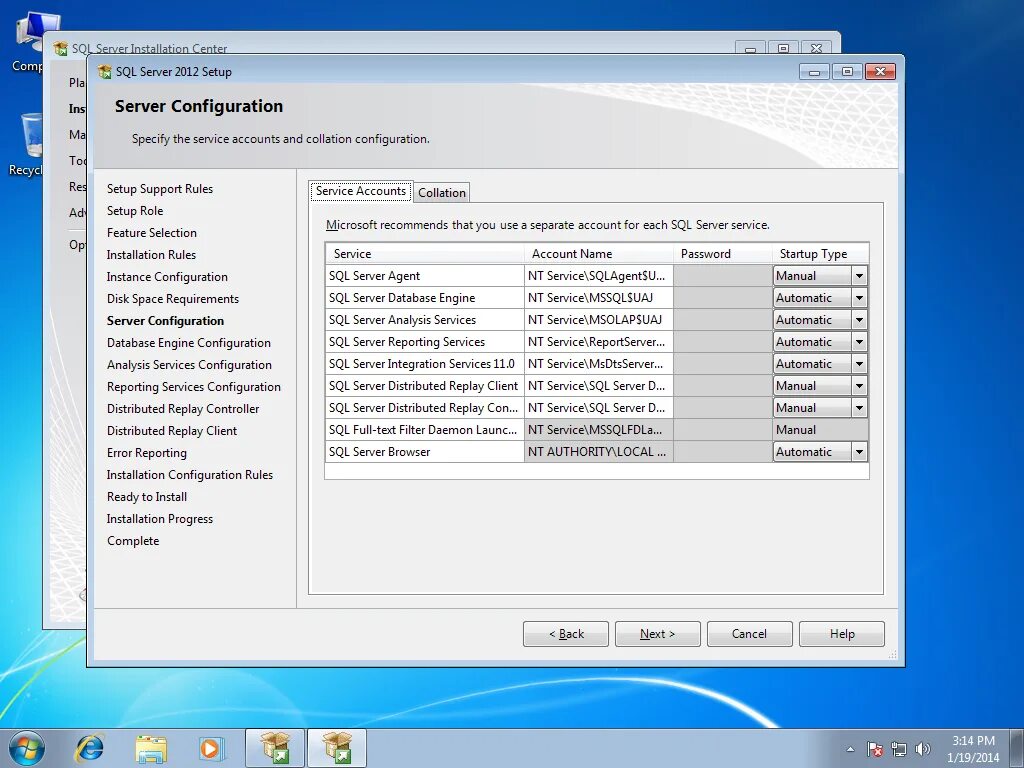This screenshot has width=1024, height=768.
Task: Open startup type dropdown for SQL Server Agent
Action: click(859, 276)
